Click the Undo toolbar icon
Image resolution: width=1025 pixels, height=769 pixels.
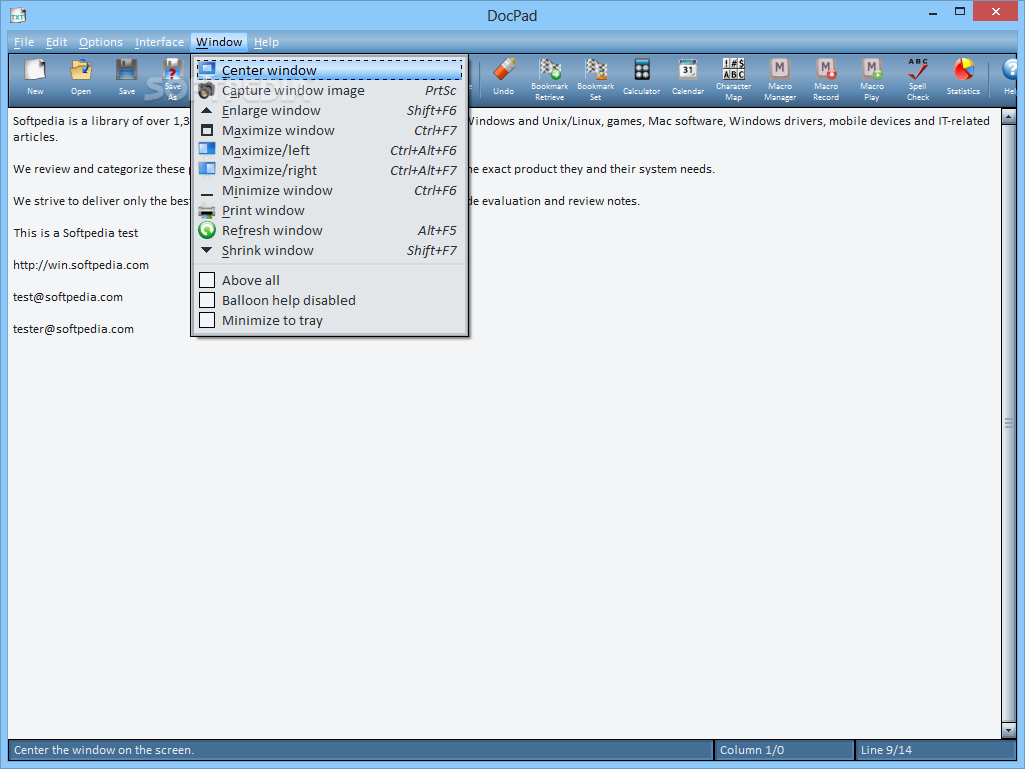click(503, 77)
